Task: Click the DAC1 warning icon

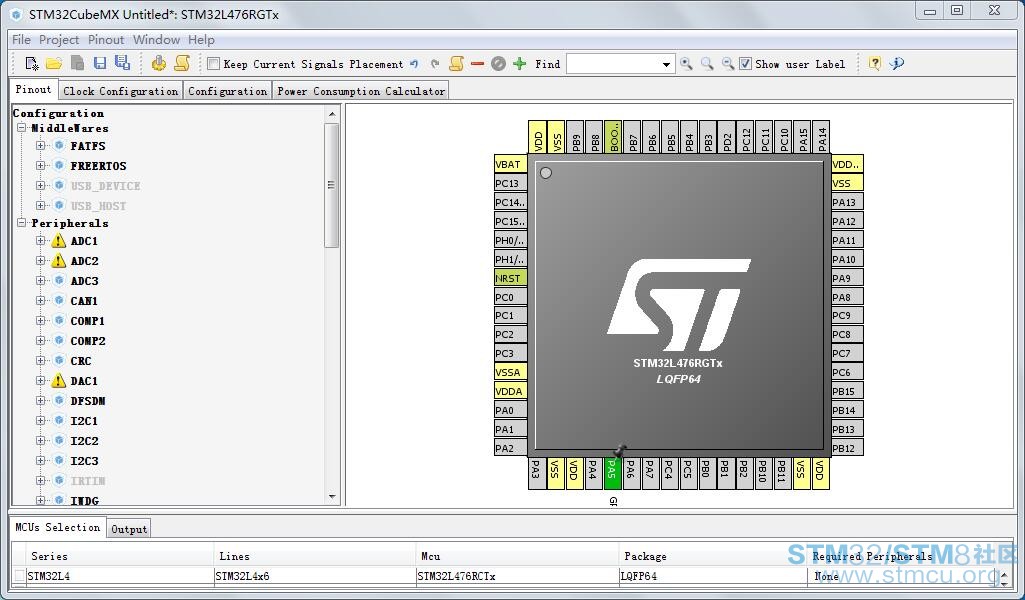Action: [59, 380]
